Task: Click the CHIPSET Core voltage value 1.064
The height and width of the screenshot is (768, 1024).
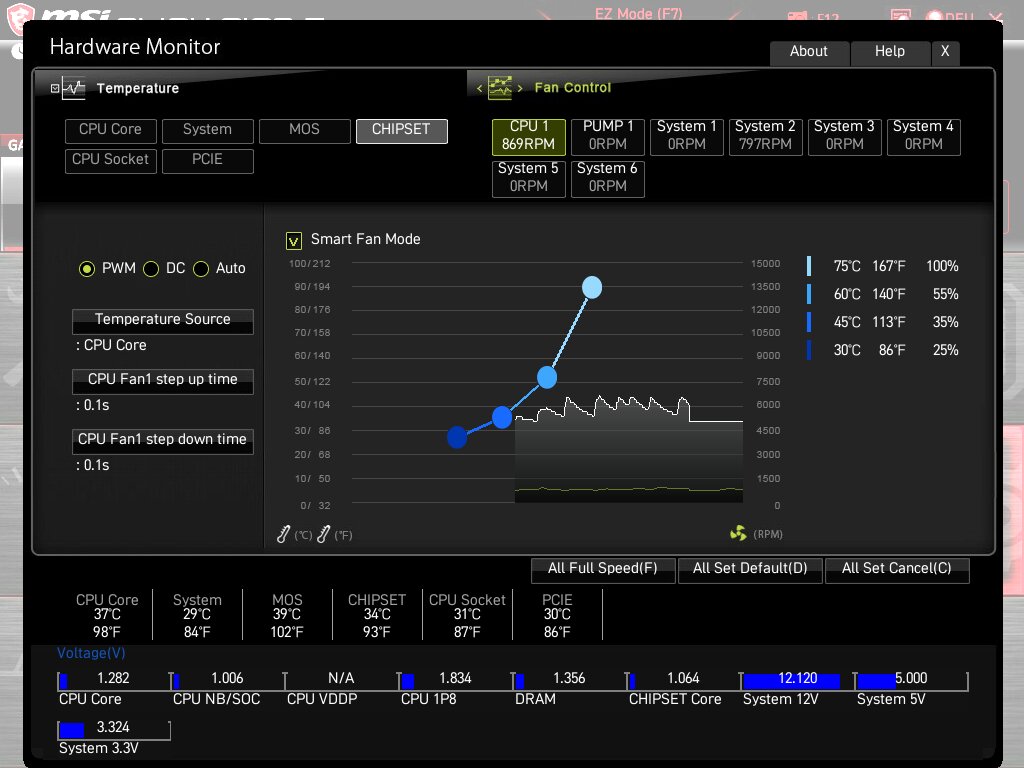Action: [683, 679]
